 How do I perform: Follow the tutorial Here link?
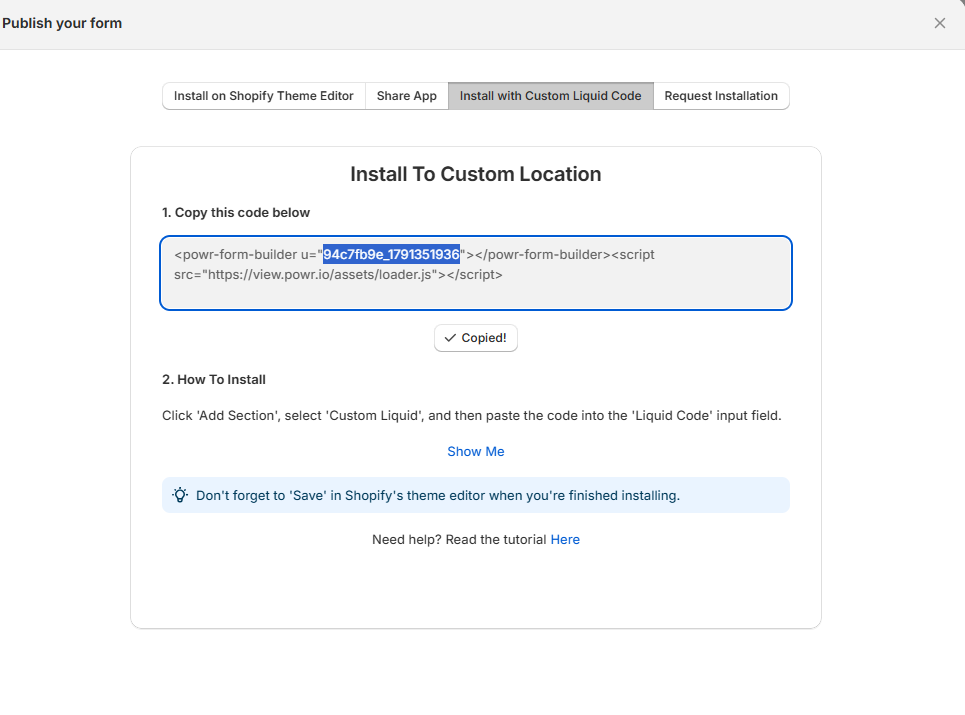pos(565,540)
